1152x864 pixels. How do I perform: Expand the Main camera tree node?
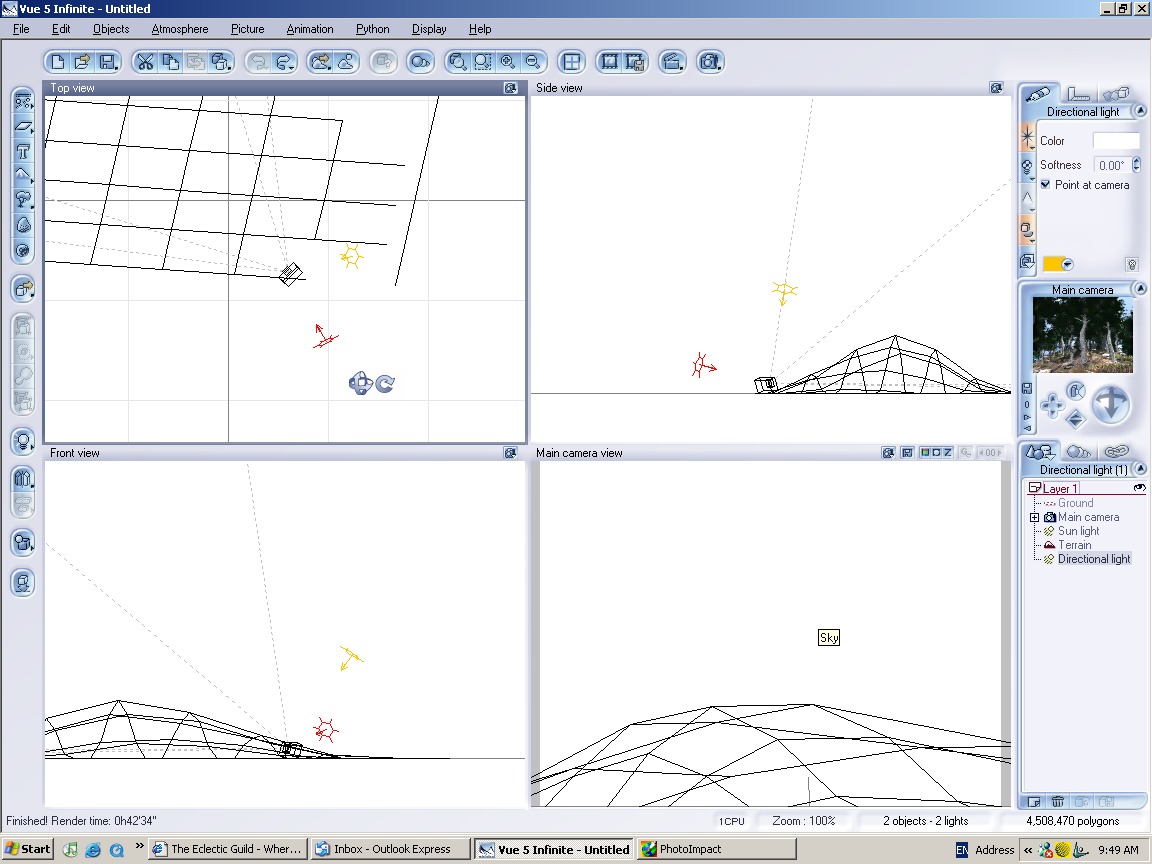click(x=1035, y=517)
